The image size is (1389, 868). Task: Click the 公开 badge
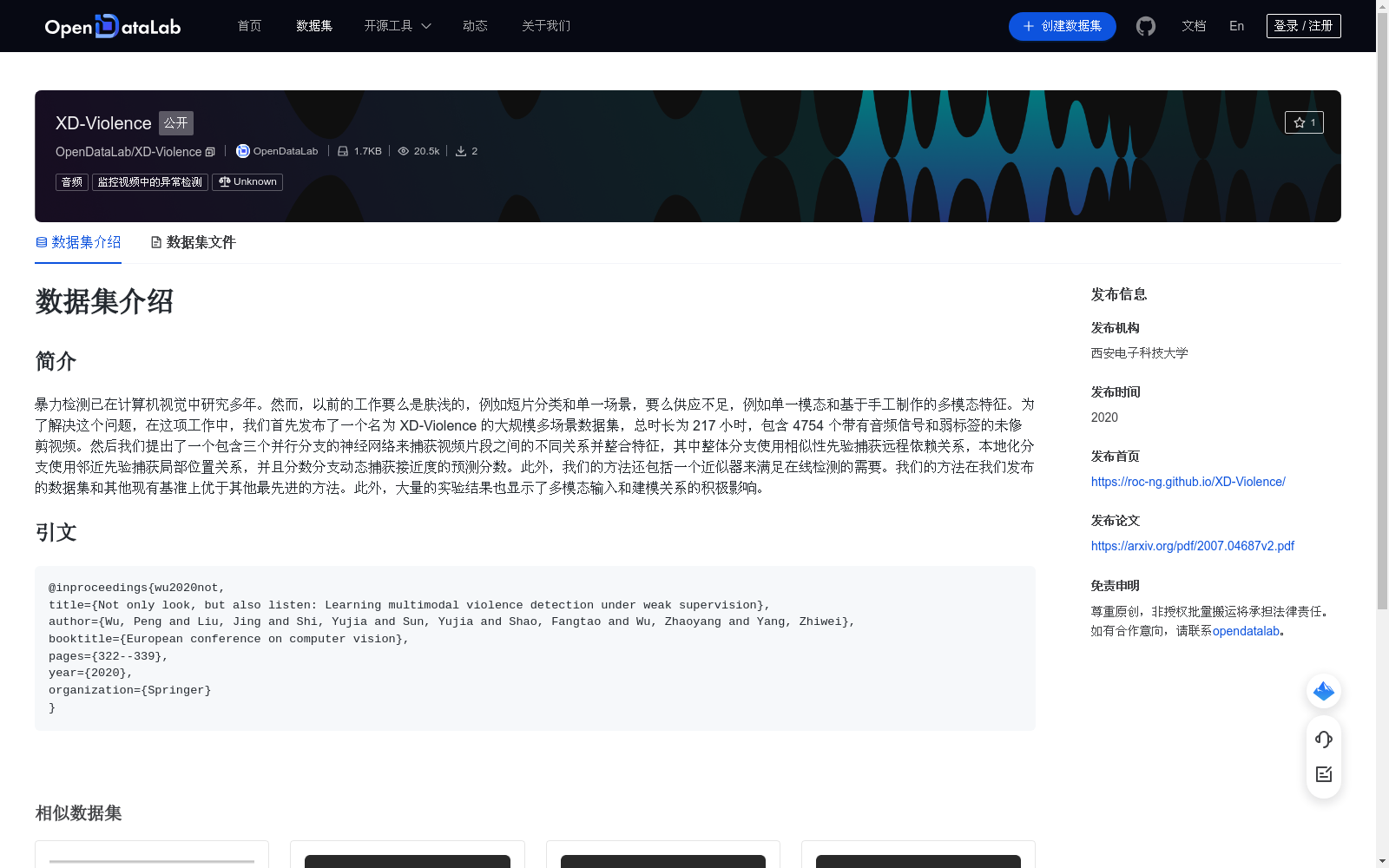pos(176,123)
